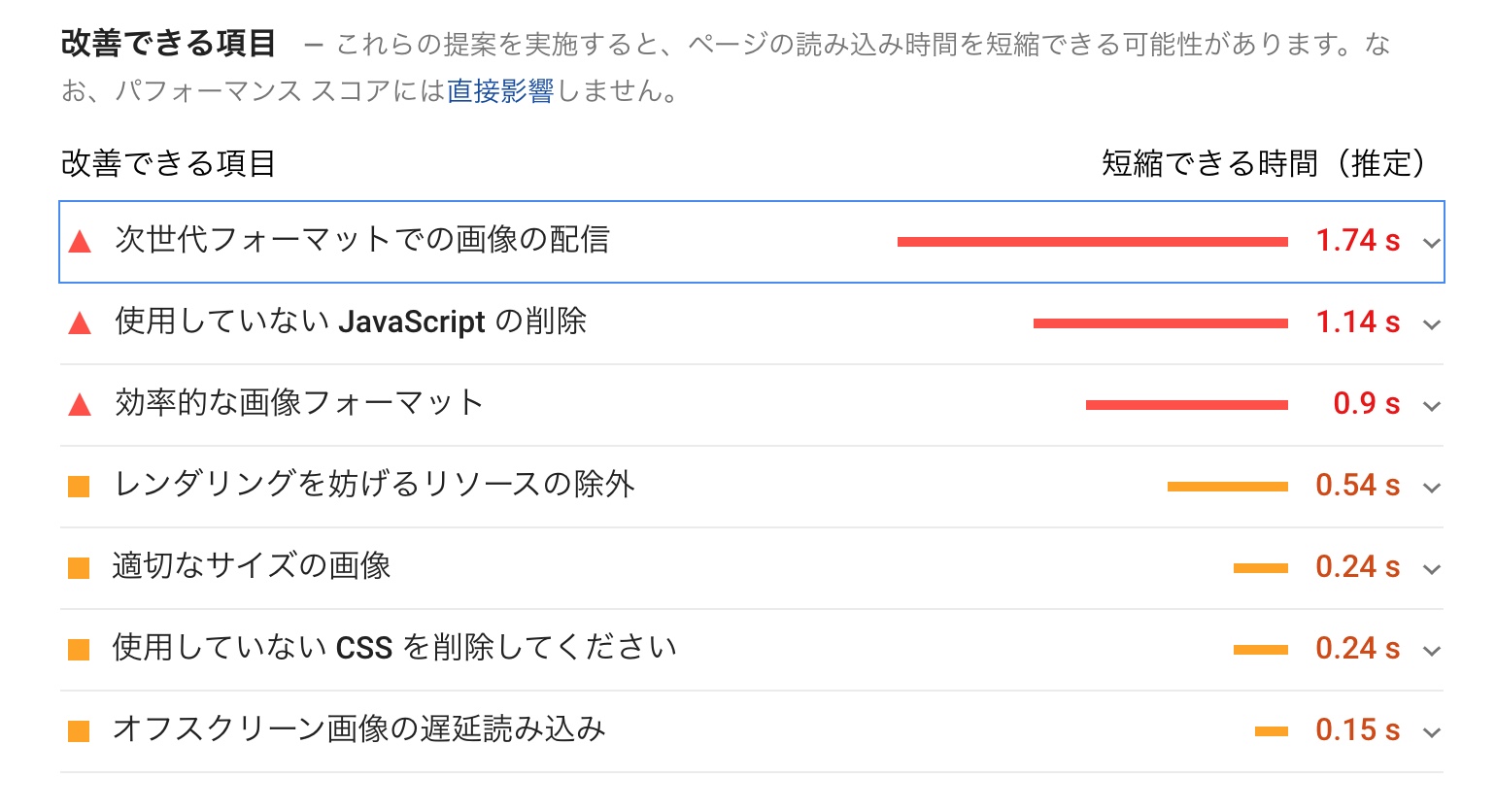Screen dimensions: 1496x812
Task: Expand chevron for 使用していない CSS row
Action: [x=1431, y=651]
